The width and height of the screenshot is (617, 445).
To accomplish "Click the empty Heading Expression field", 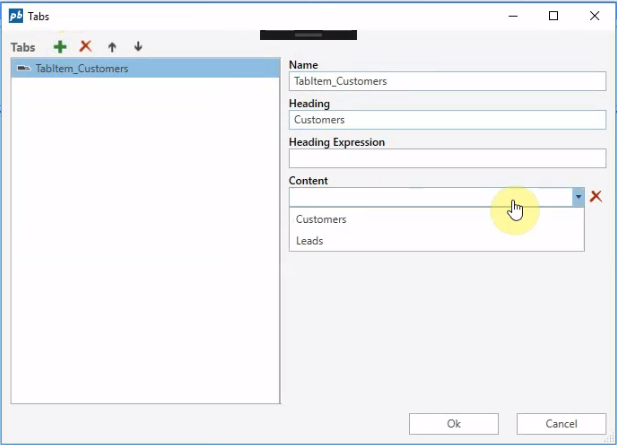I will click(447, 158).
